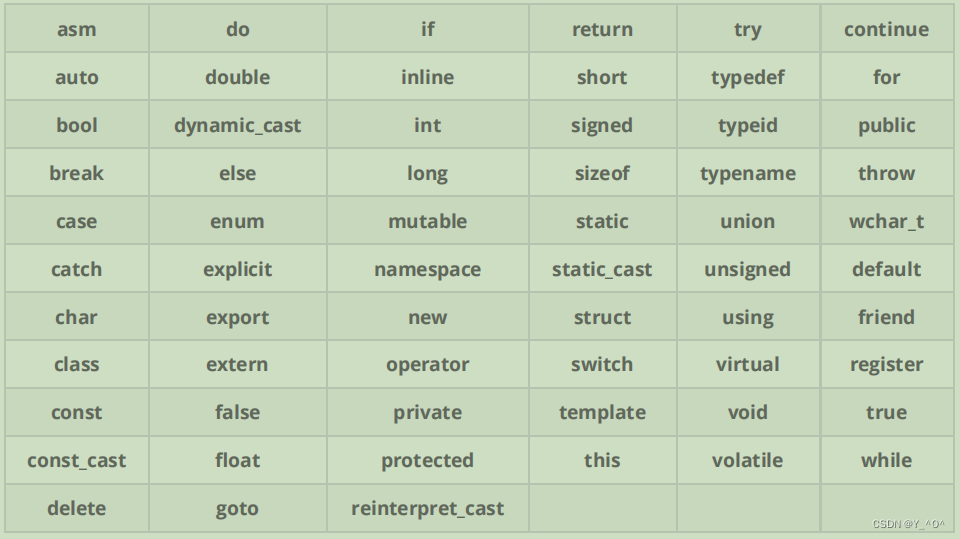The height and width of the screenshot is (539, 960).
Task: Click the "unsigned" keyword
Action: 747,269
